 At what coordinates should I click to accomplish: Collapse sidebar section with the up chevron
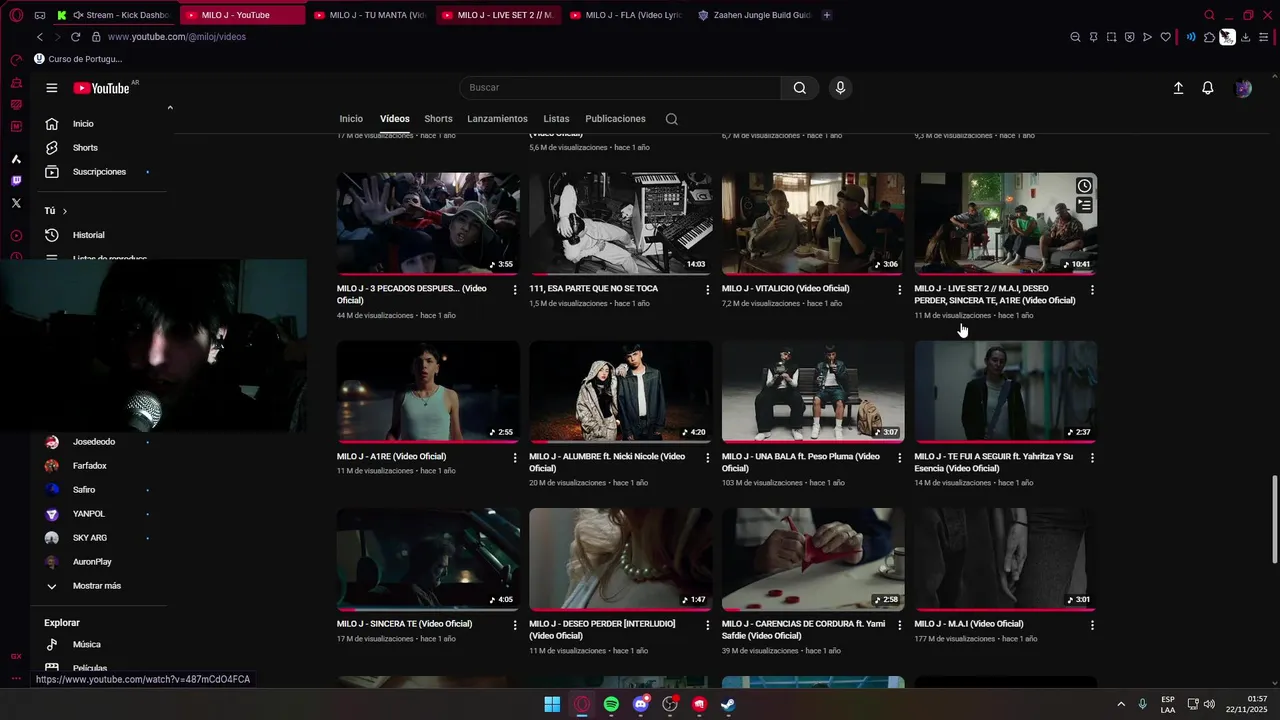point(170,108)
